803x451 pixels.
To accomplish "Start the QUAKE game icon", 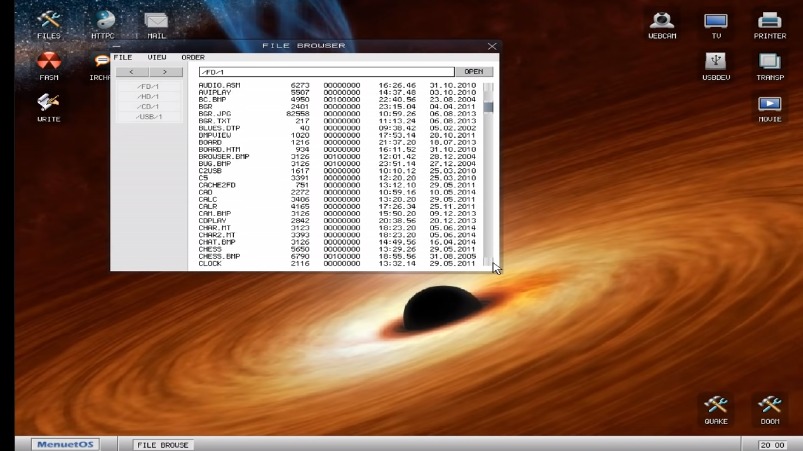I will pos(715,406).
